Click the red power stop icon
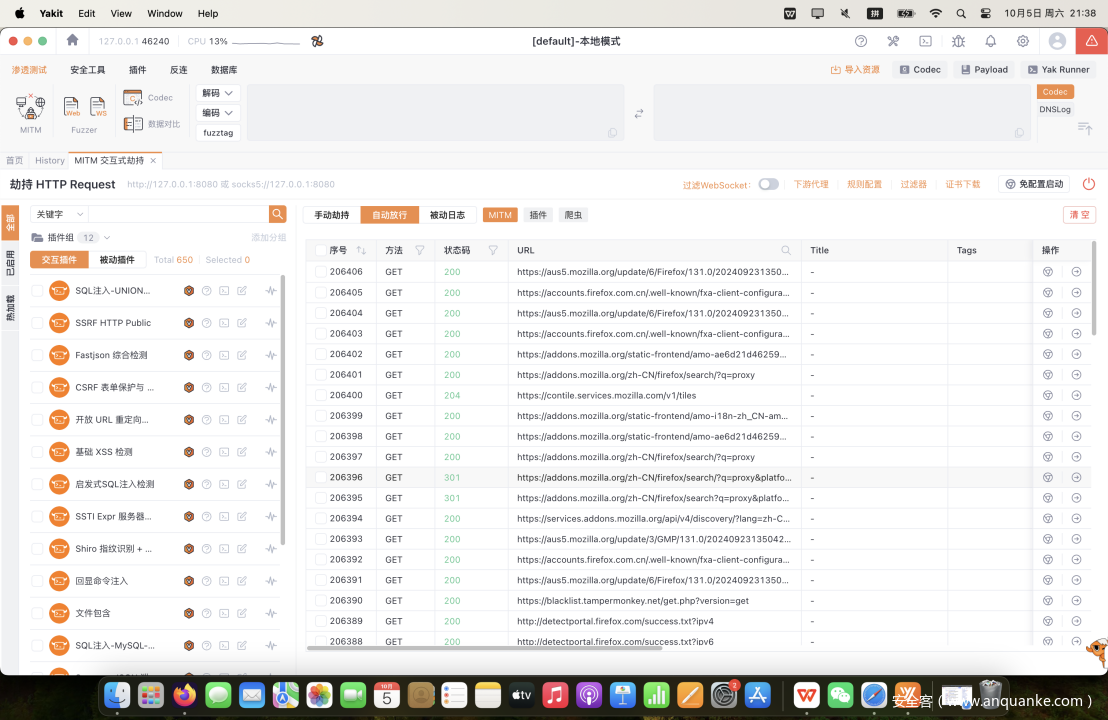This screenshot has width=1108, height=720. click(x=1088, y=184)
